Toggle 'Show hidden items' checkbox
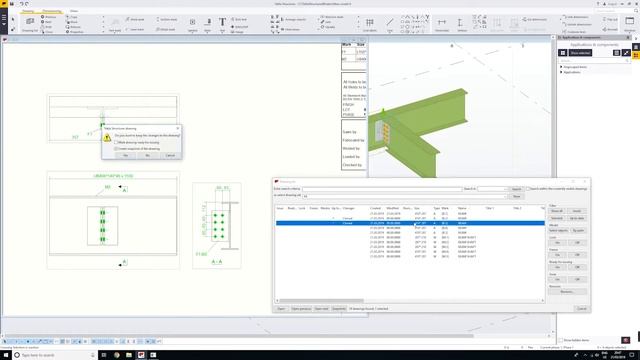This screenshot has width=640, height=360. (561, 340)
